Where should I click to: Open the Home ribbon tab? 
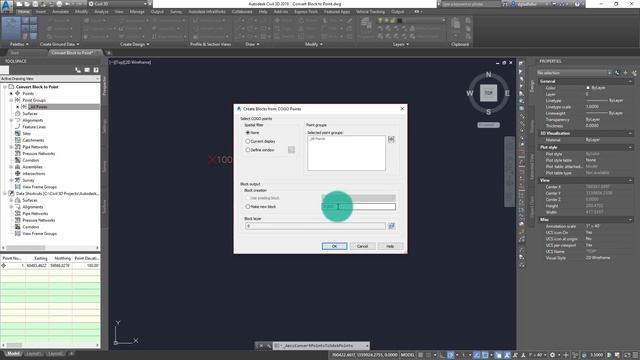coord(24,12)
